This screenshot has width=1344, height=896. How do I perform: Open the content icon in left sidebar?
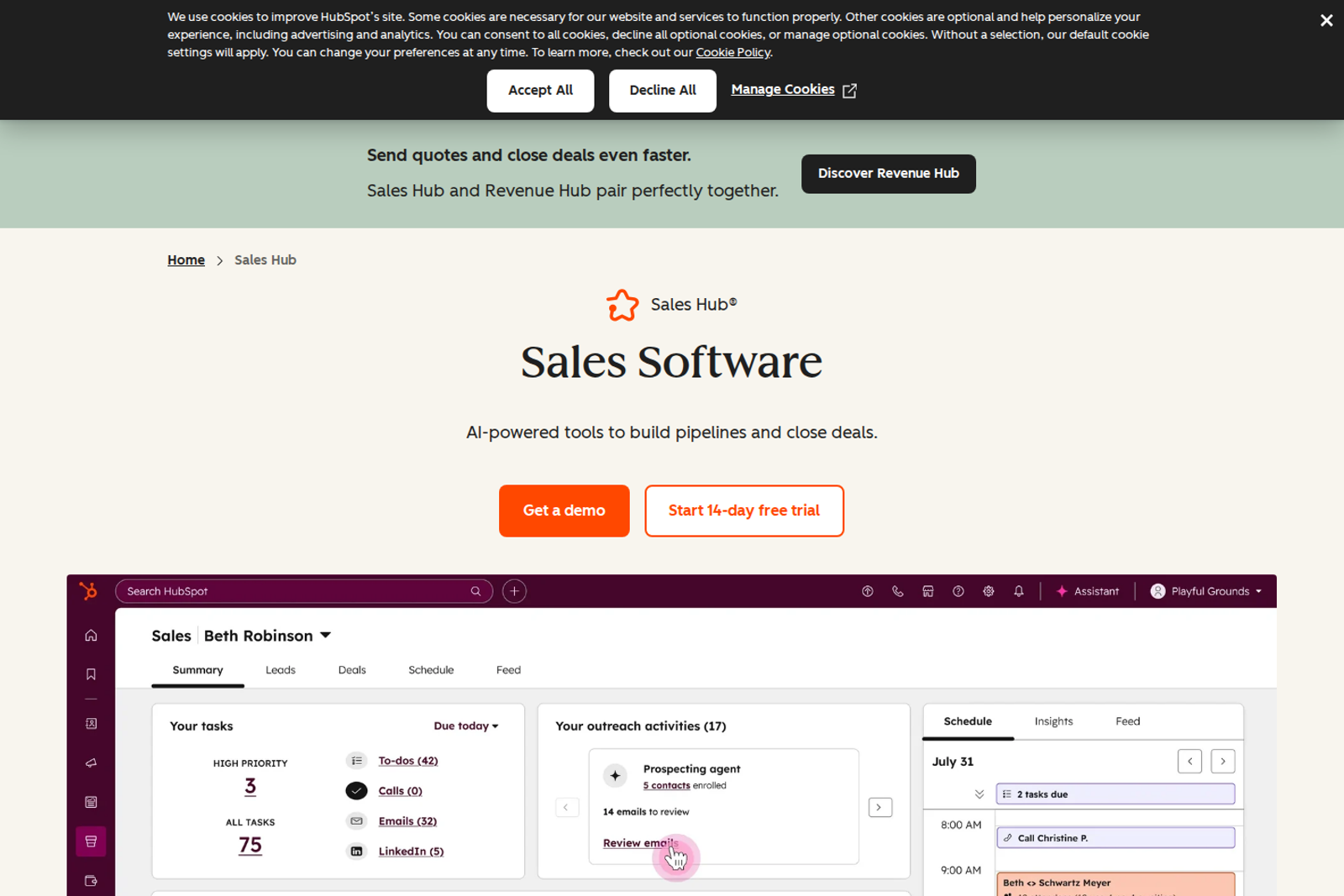(x=91, y=802)
